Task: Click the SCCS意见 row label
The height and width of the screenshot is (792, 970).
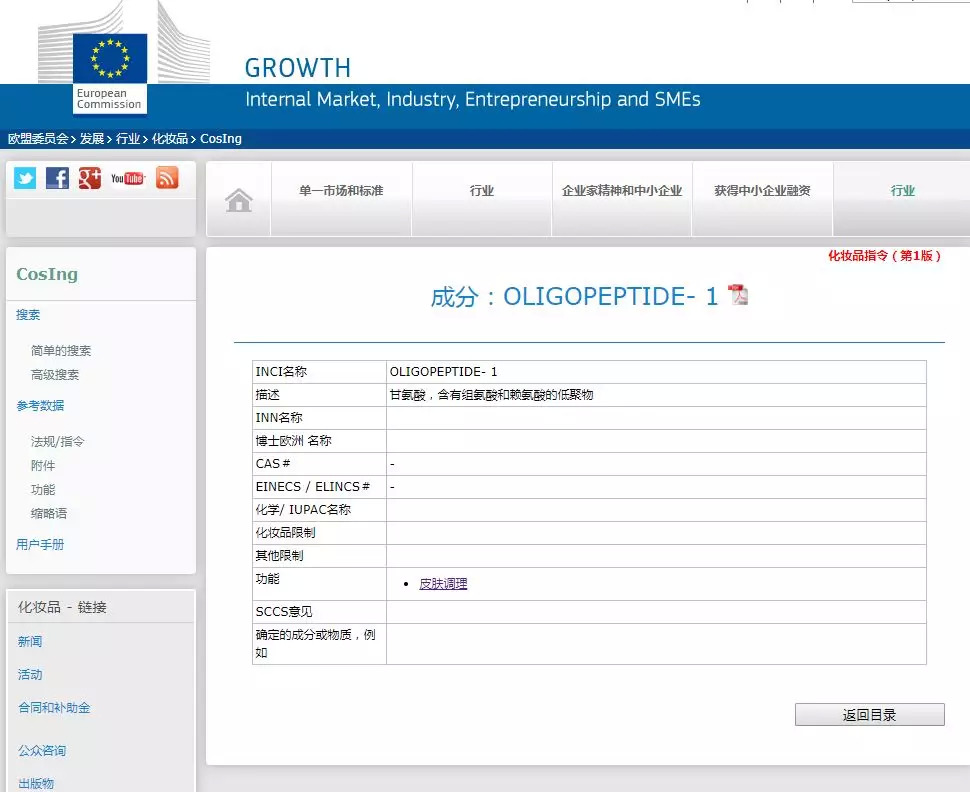Action: [x=284, y=612]
